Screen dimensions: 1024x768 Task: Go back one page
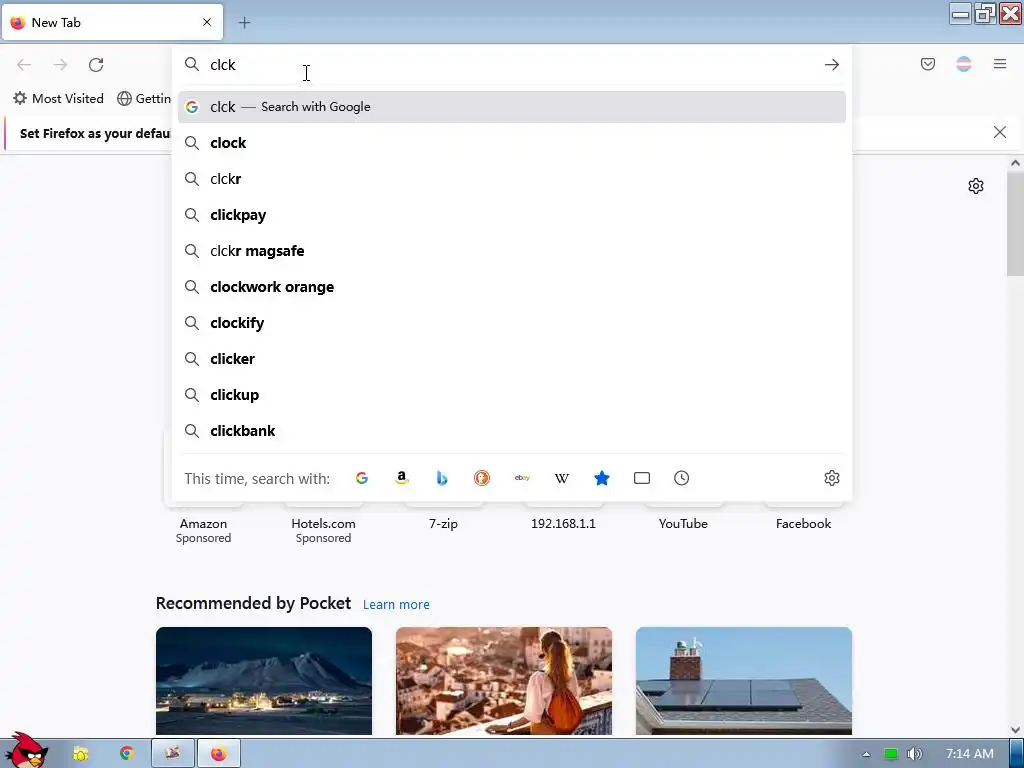(x=24, y=65)
